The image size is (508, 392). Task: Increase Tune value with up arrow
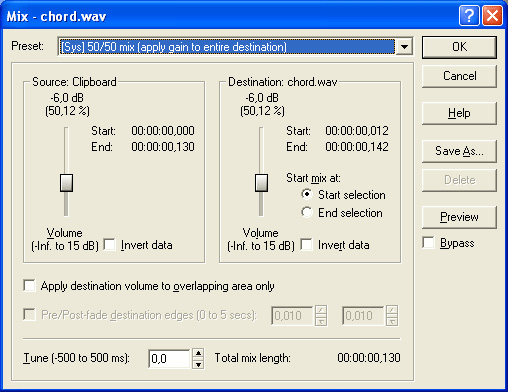[x=198, y=353]
